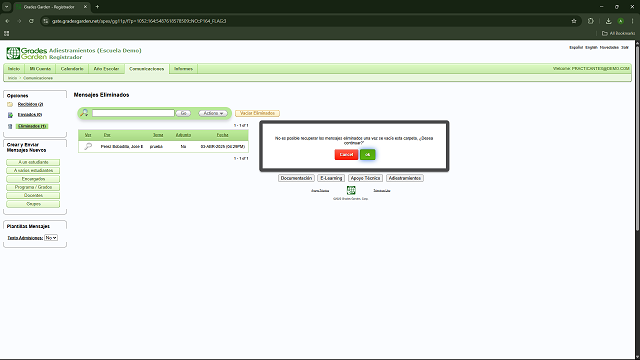
Task: Switch language to English
Action: pyautogui.click(x=591, y=47)
